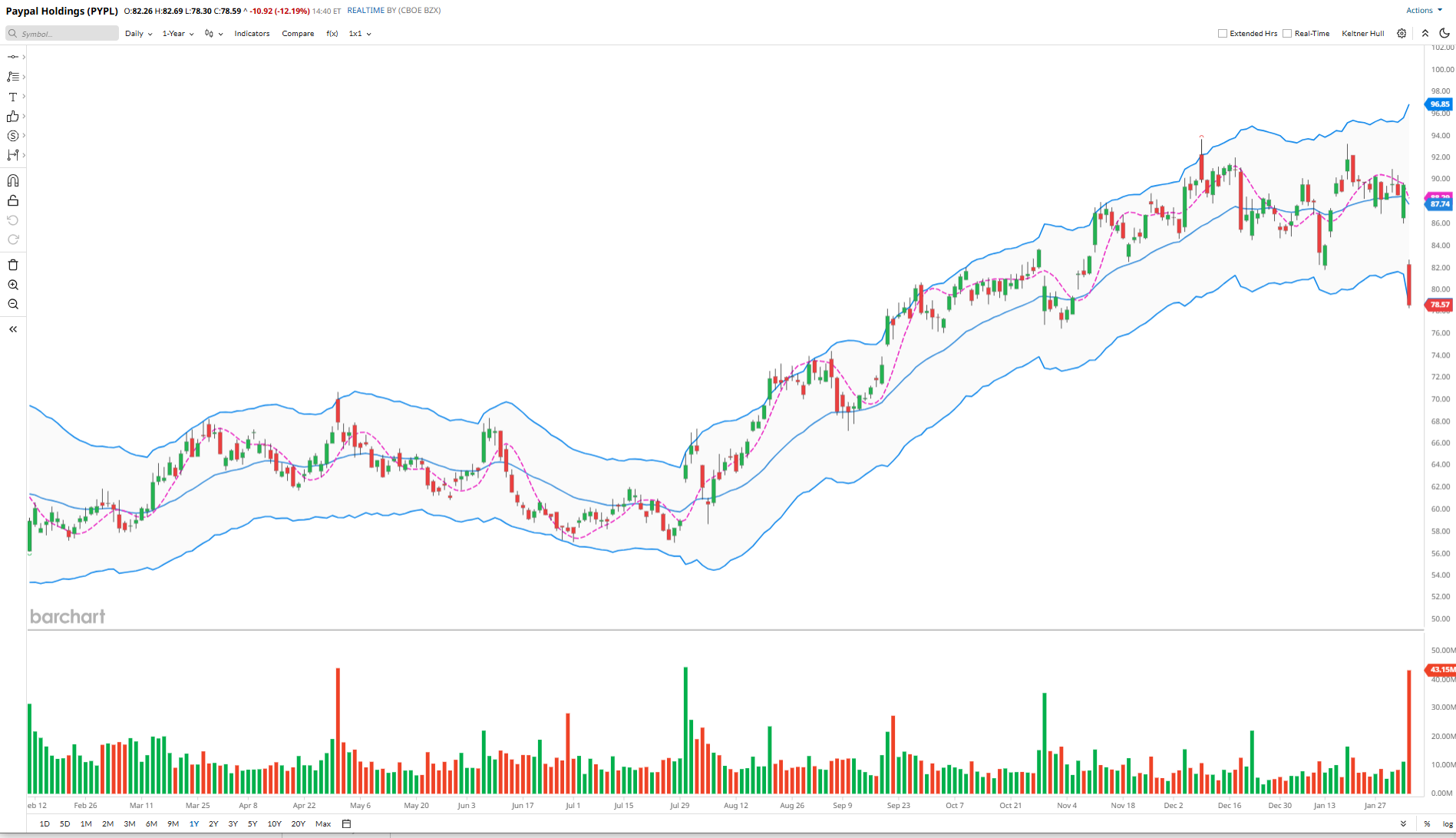Enable the Extended Hrs checkbox
This screenshot has height=838, width=1456.
[x=1223, y=34]
